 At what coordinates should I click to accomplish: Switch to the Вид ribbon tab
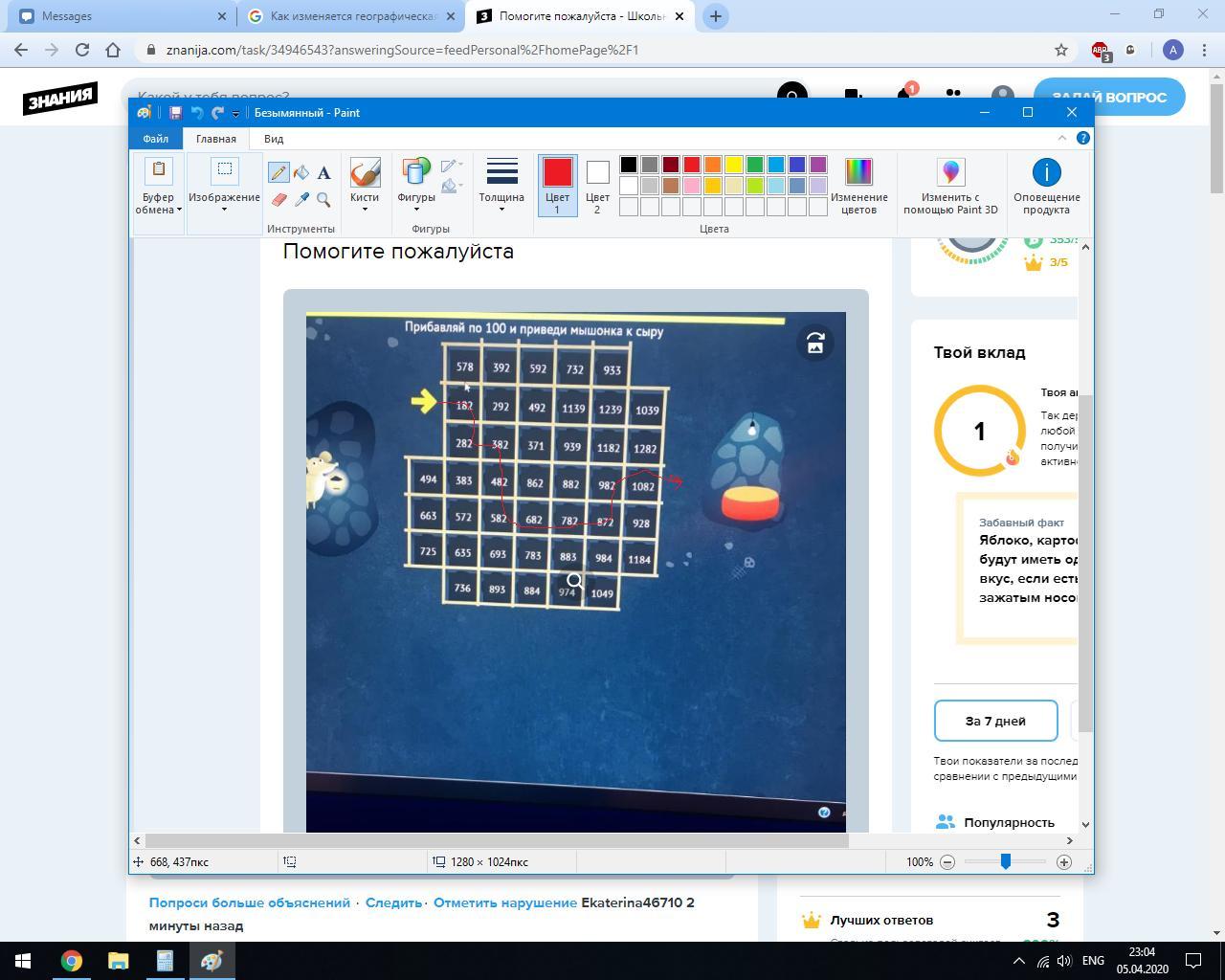click(x=274, y=139)
